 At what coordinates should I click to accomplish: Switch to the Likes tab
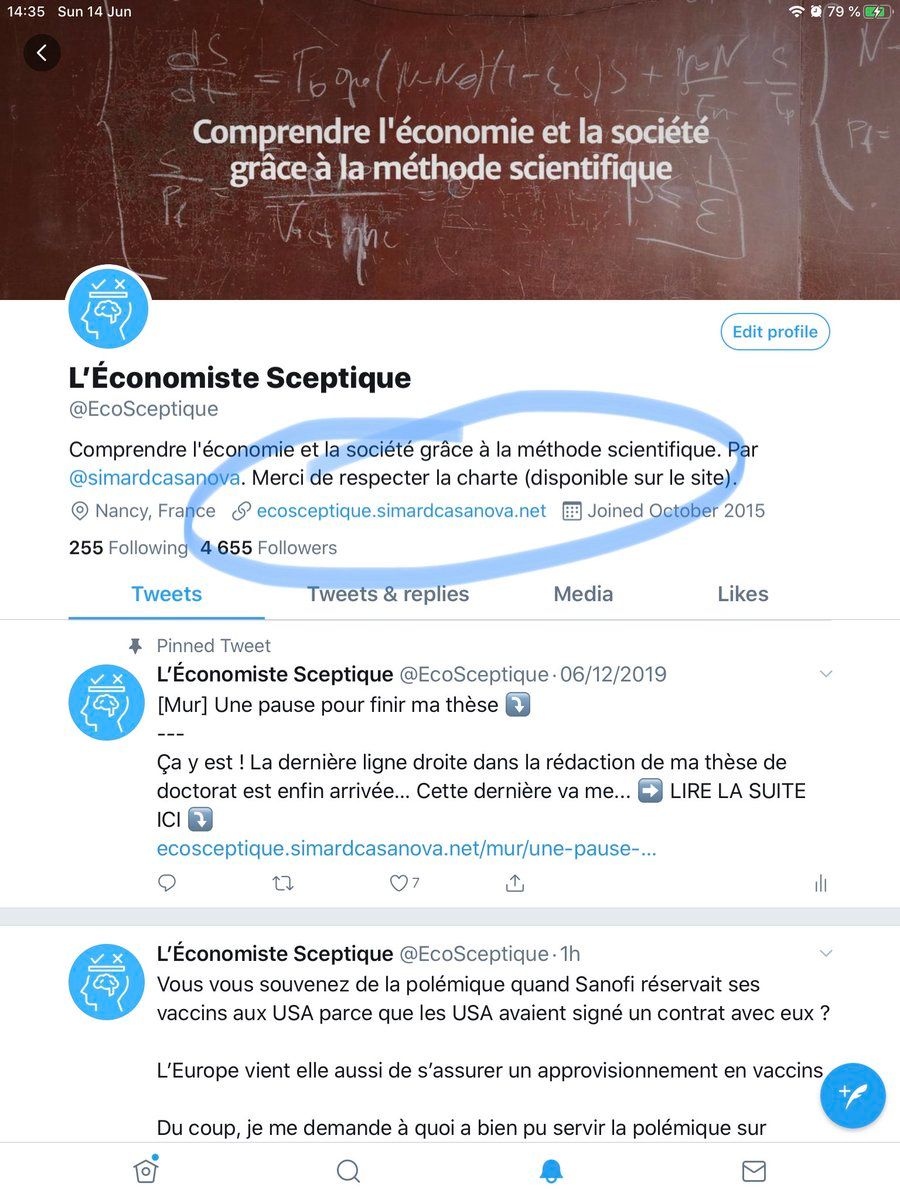[743, 594]
